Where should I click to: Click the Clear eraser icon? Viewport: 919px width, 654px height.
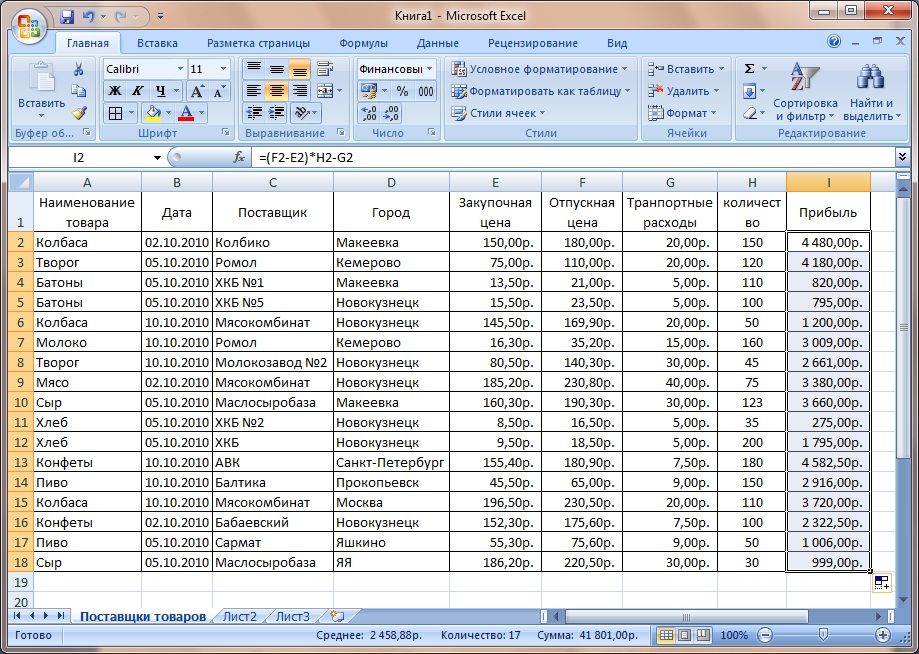coord(749,113)
